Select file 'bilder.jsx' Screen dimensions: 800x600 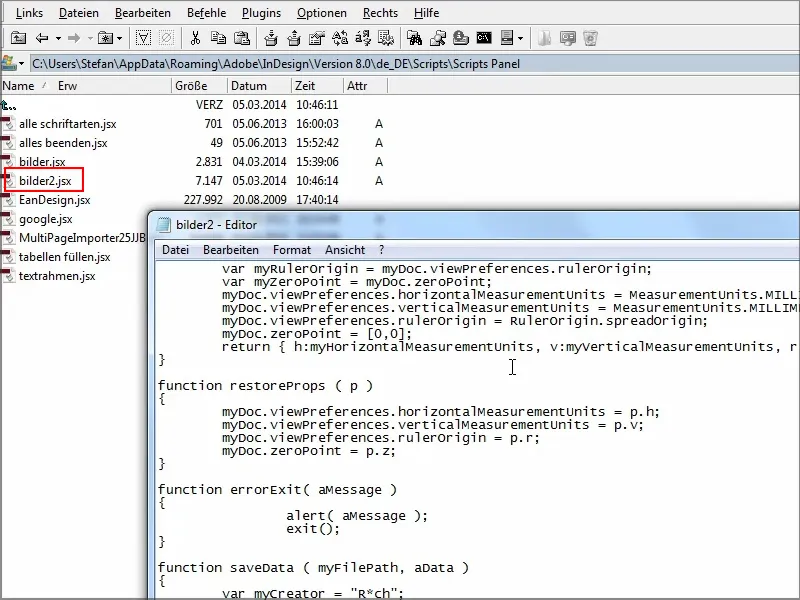[x=42, y=162]
